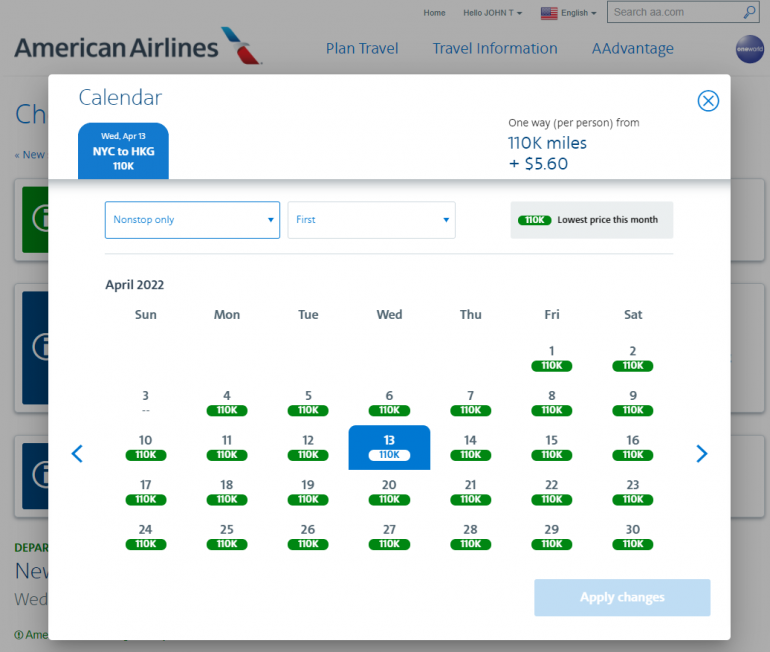Screen dimensions: 770x652
Task: Go to previous month arrow
Action: coord(77,454)
